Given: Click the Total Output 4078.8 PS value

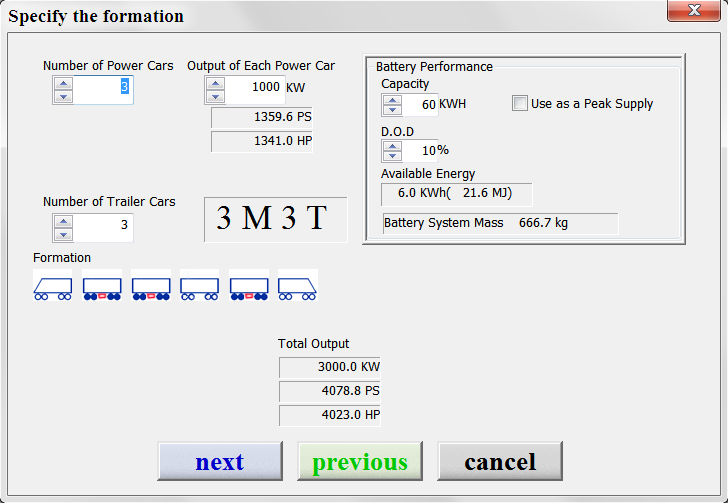Looking at the screenshot, I should pos(330,392).
